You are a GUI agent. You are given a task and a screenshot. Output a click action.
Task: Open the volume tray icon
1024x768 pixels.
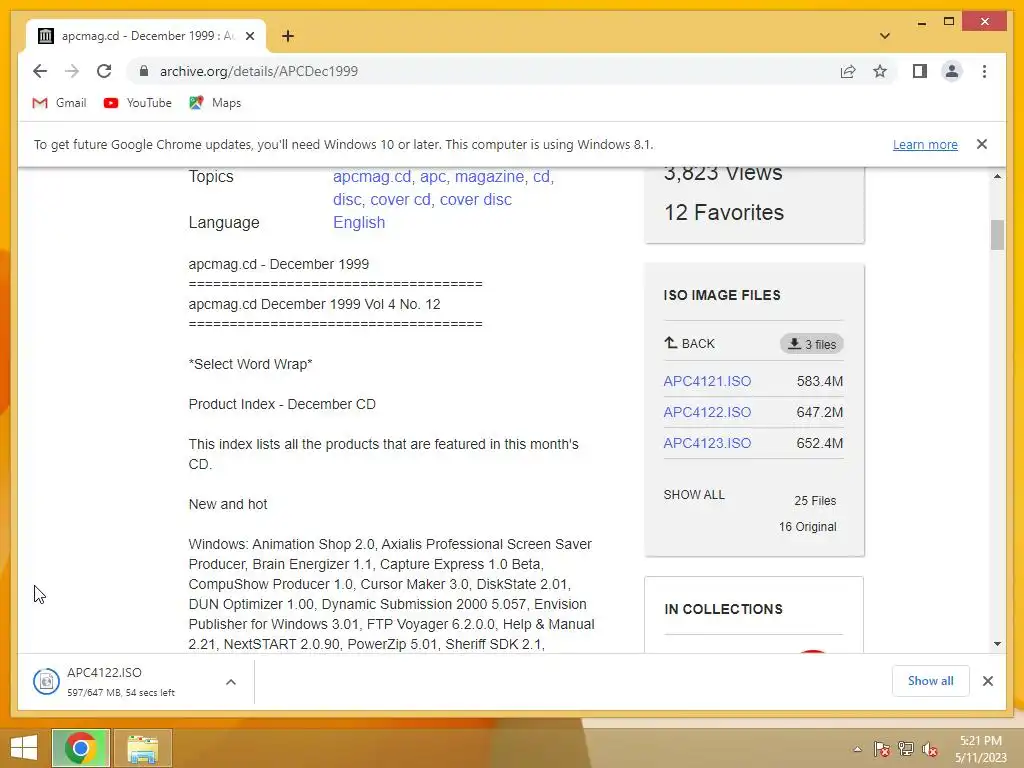930,749
